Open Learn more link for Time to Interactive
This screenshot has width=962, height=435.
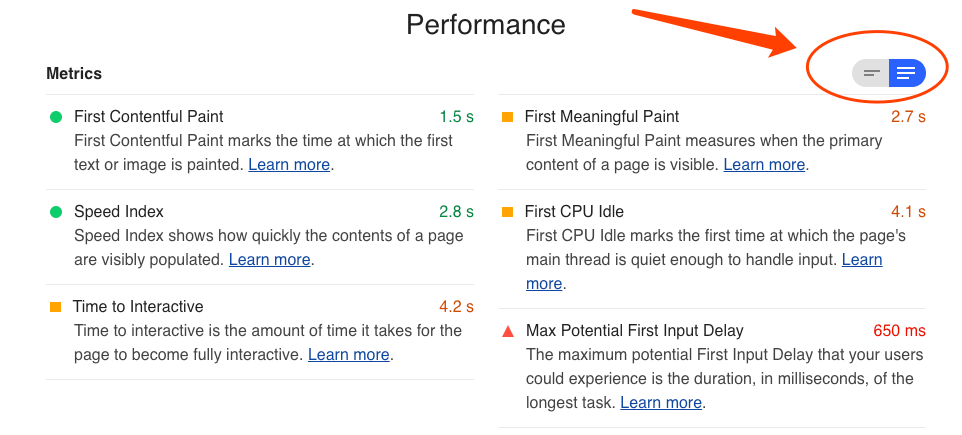tap(348, 355)
